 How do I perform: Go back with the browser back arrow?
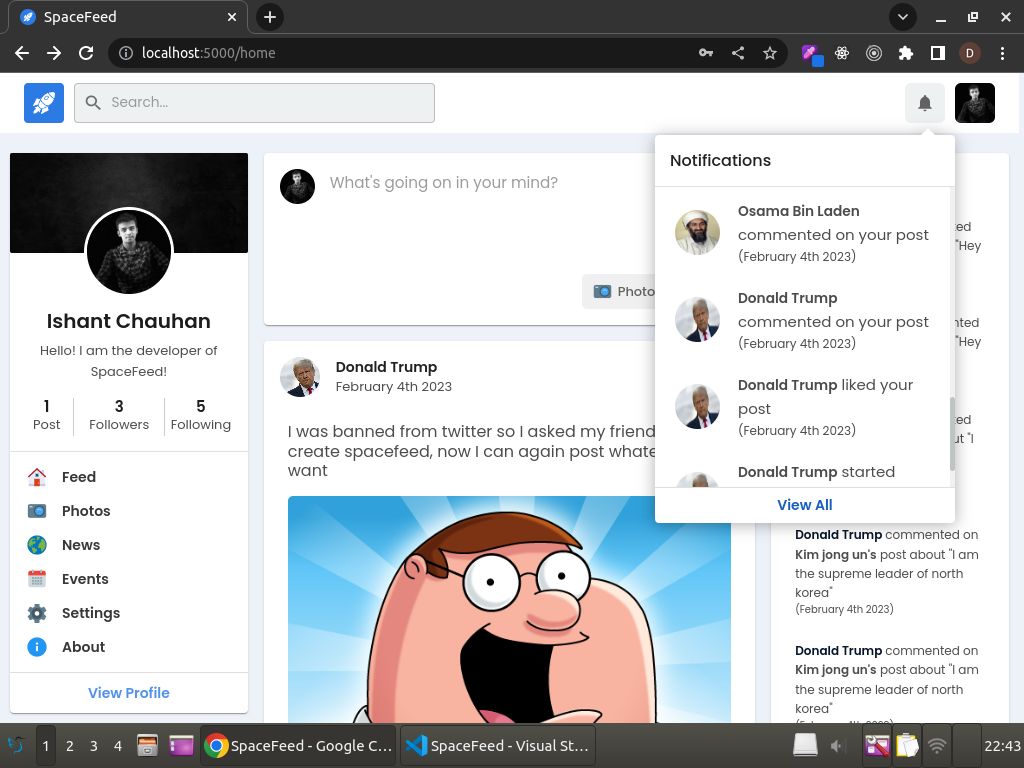tap(22, 53)
